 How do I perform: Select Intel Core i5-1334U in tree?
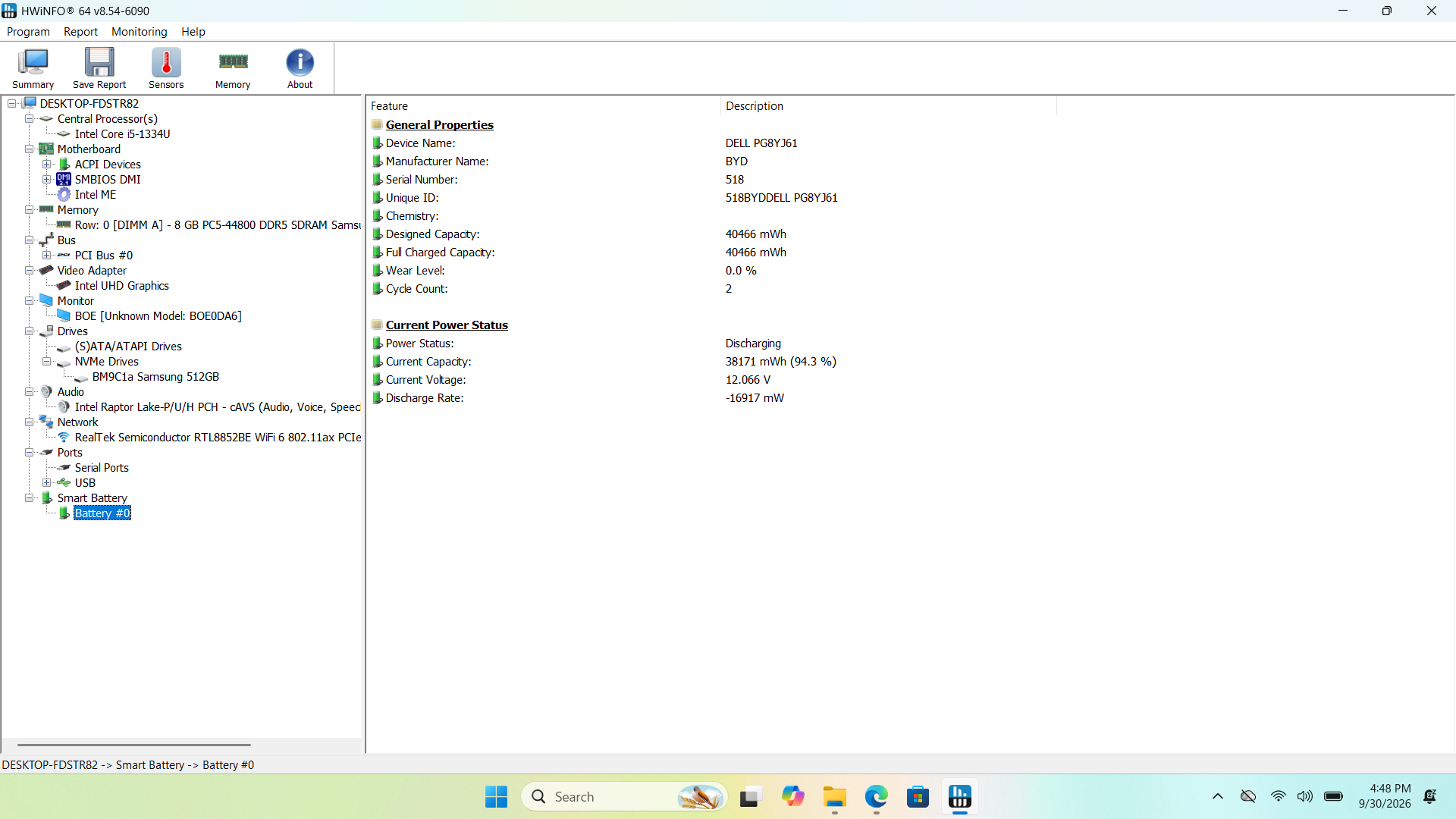122,134
